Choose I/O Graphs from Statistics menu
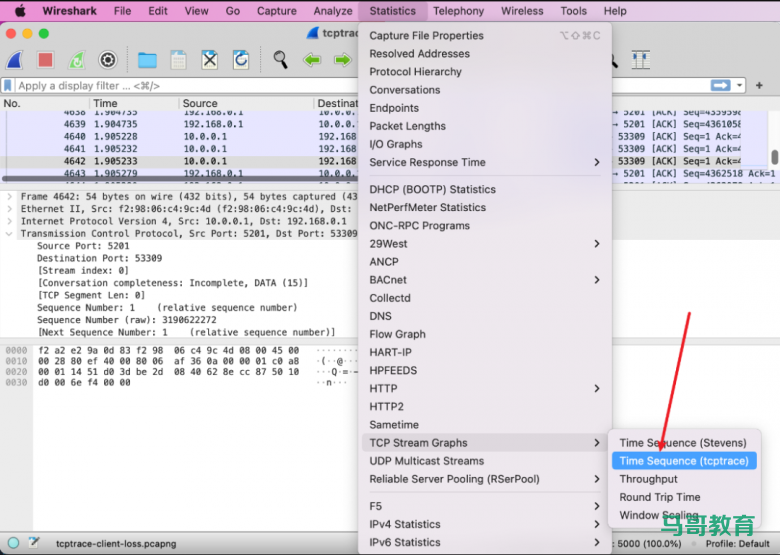780x555 pixels. coord(396,144)
